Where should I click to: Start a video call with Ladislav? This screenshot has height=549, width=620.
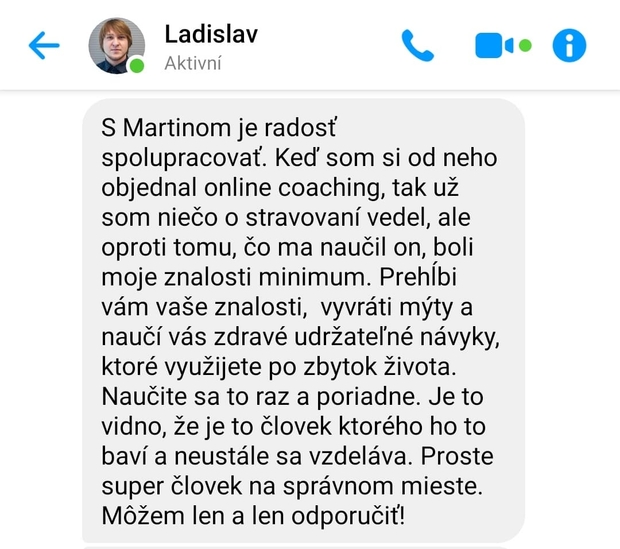tap(494, 45)
